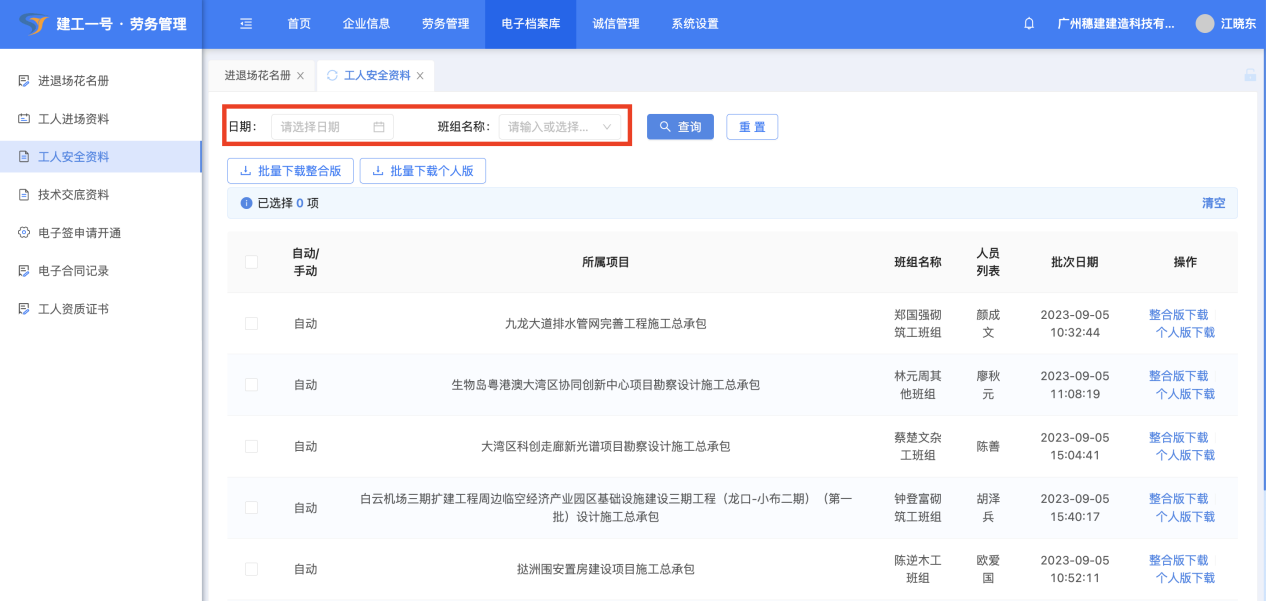The height and width of the screenshot is (601, 1266).
Task: Check the row for 九龙大道排水管网完善工程
Action: (251, 323)
